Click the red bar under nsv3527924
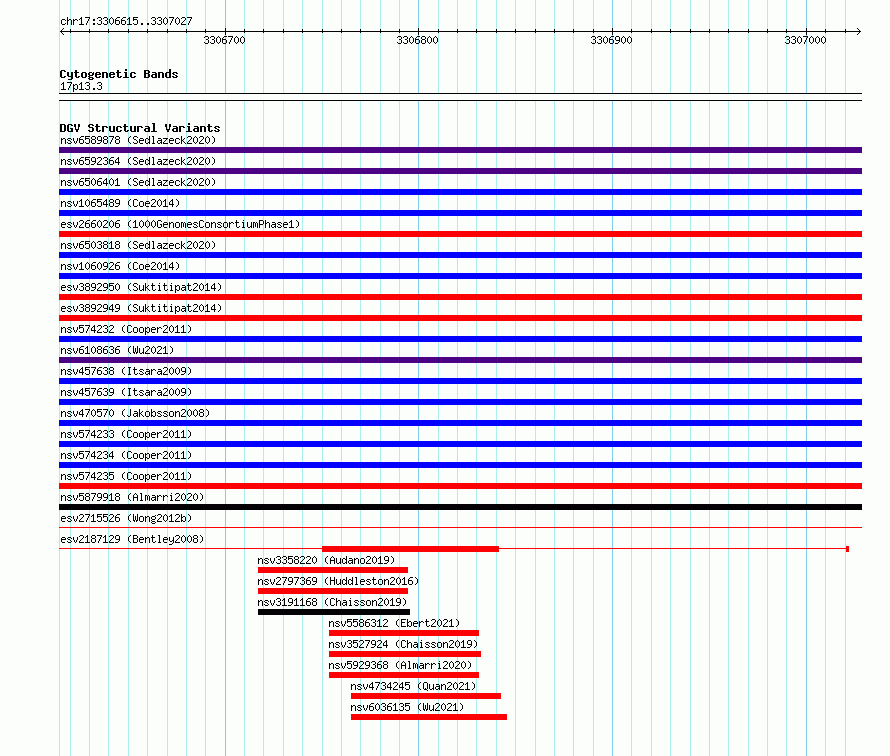 pos(405,654)
